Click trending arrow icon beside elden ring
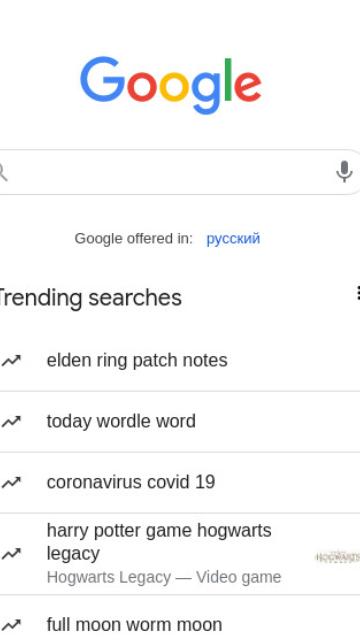The width and height of the screenshot is (360, 640). point(11,360)
